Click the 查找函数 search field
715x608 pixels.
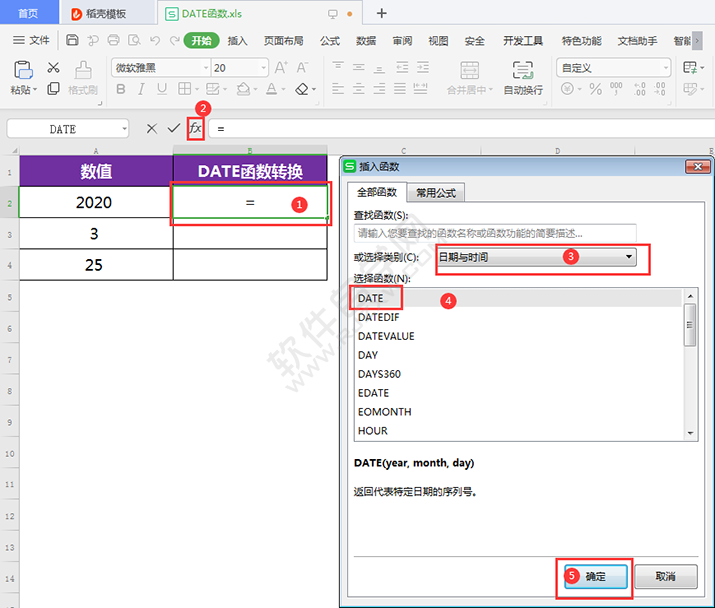(x=495, y=234)
